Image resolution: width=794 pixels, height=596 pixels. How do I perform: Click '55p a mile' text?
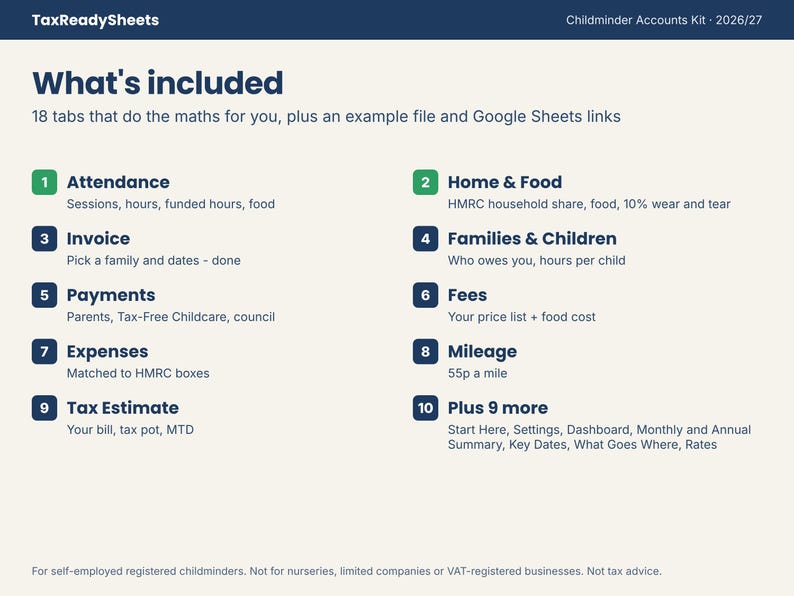(478, 373)
